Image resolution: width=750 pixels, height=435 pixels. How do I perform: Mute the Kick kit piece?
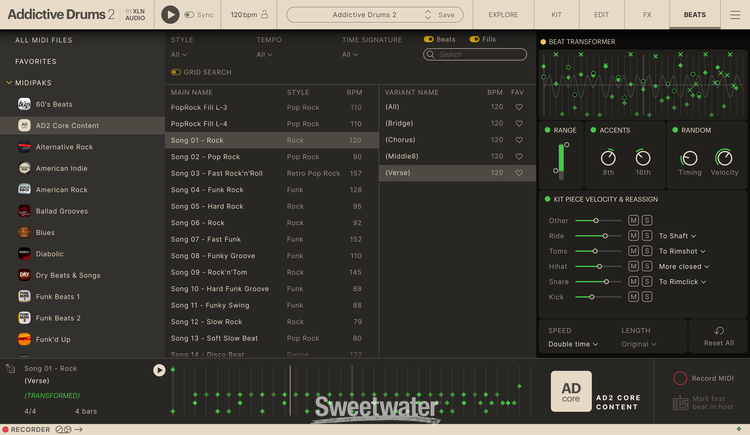click(x=633, y=297)
